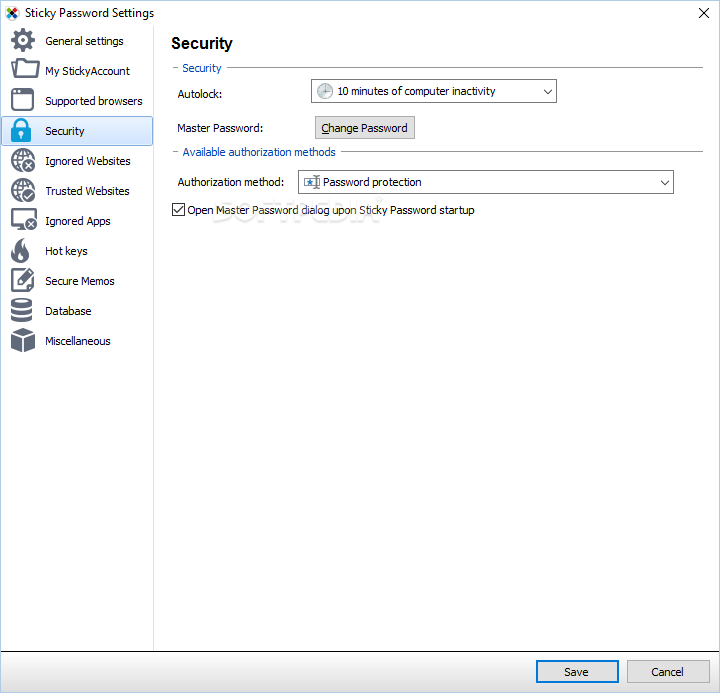Open the Database settings page

click(77, 311)
